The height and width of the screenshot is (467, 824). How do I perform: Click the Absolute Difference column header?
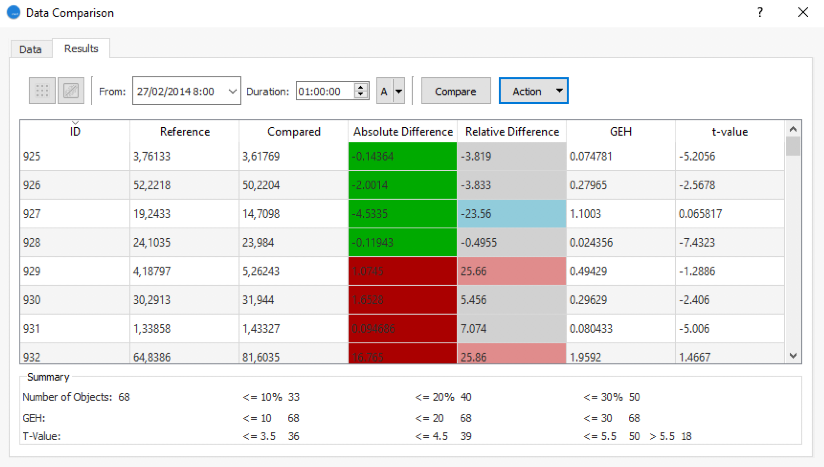[x=403, y=132]
